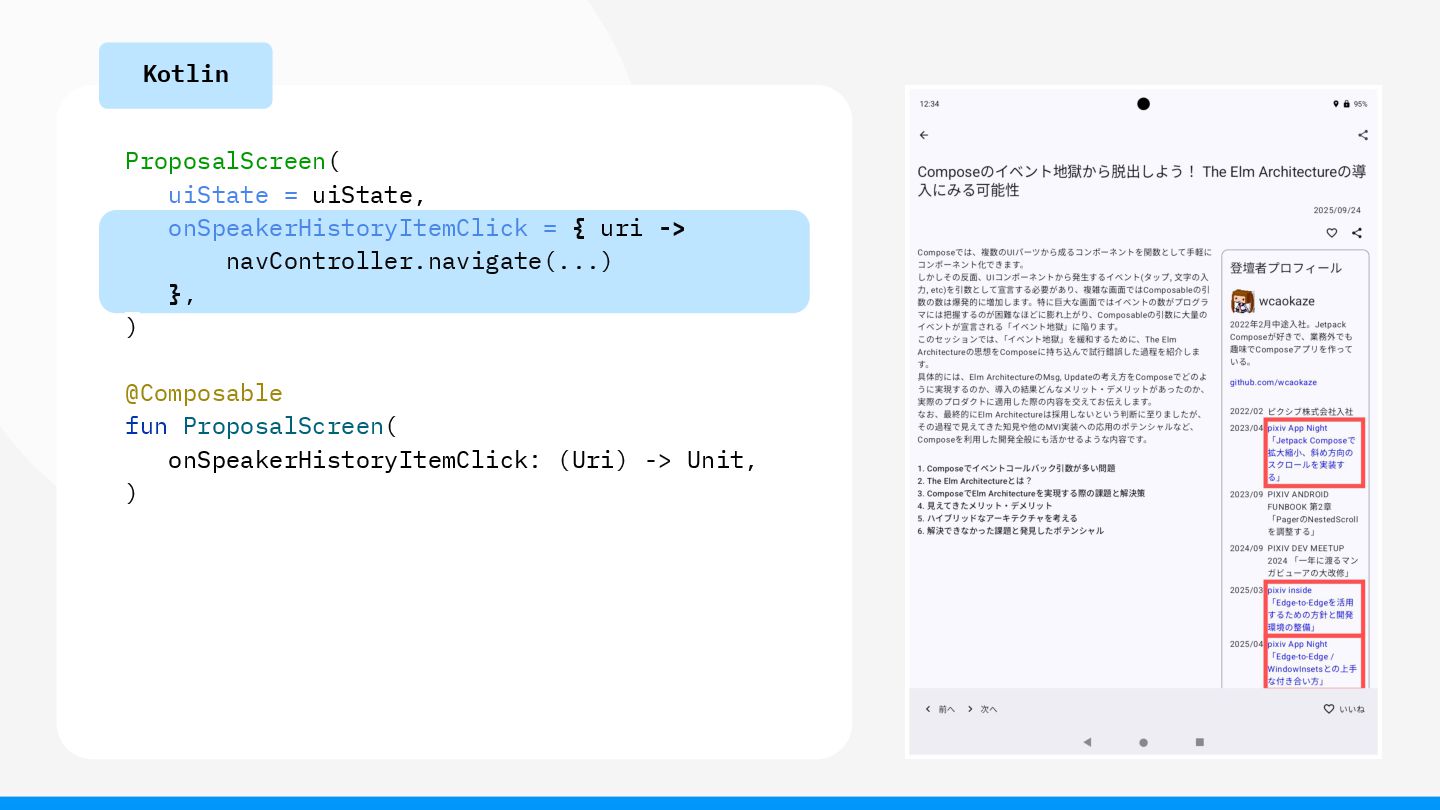Tap the Android recents square button
This screenshot has height=810, width=1440.
click(1199, 742)
